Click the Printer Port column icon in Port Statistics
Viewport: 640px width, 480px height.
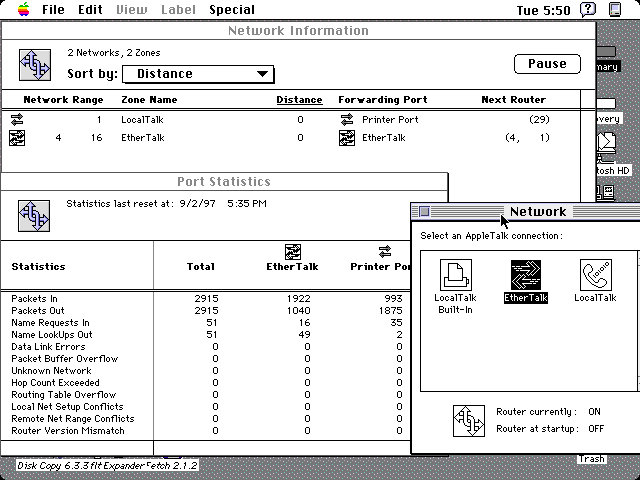tap(385, 252)
